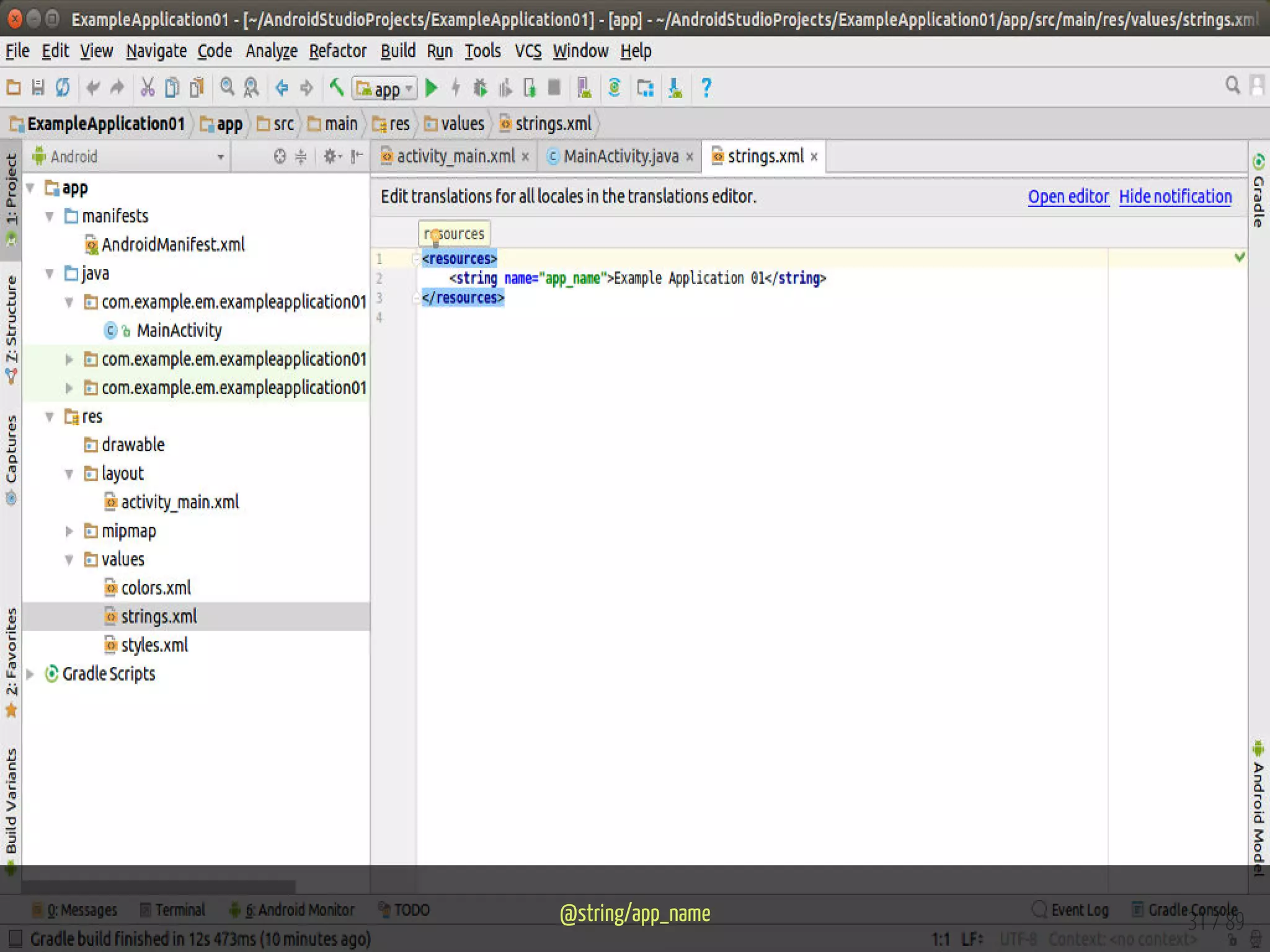Click the Search Everywhere magnifier icon
Screen dimensions: 1270x952
click(1233, 86)
